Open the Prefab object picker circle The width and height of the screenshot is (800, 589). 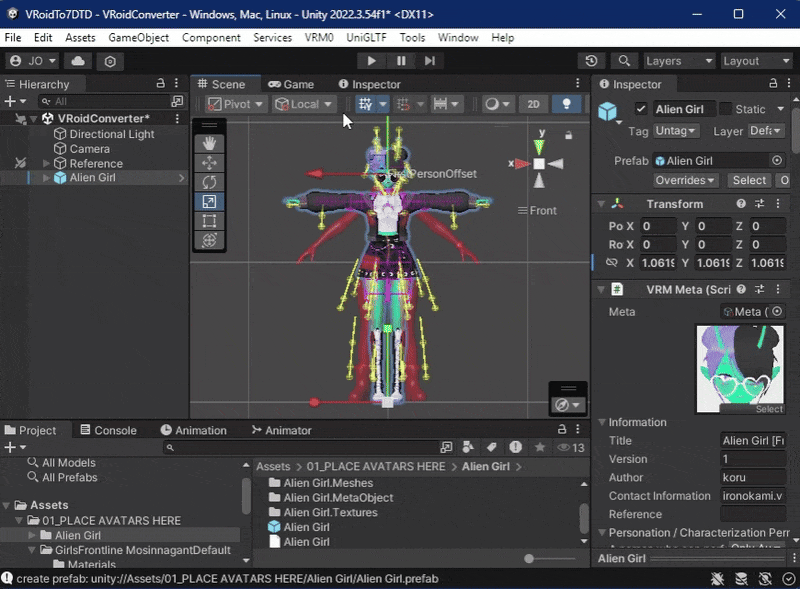pyautogui.click(x=777, y=160)
